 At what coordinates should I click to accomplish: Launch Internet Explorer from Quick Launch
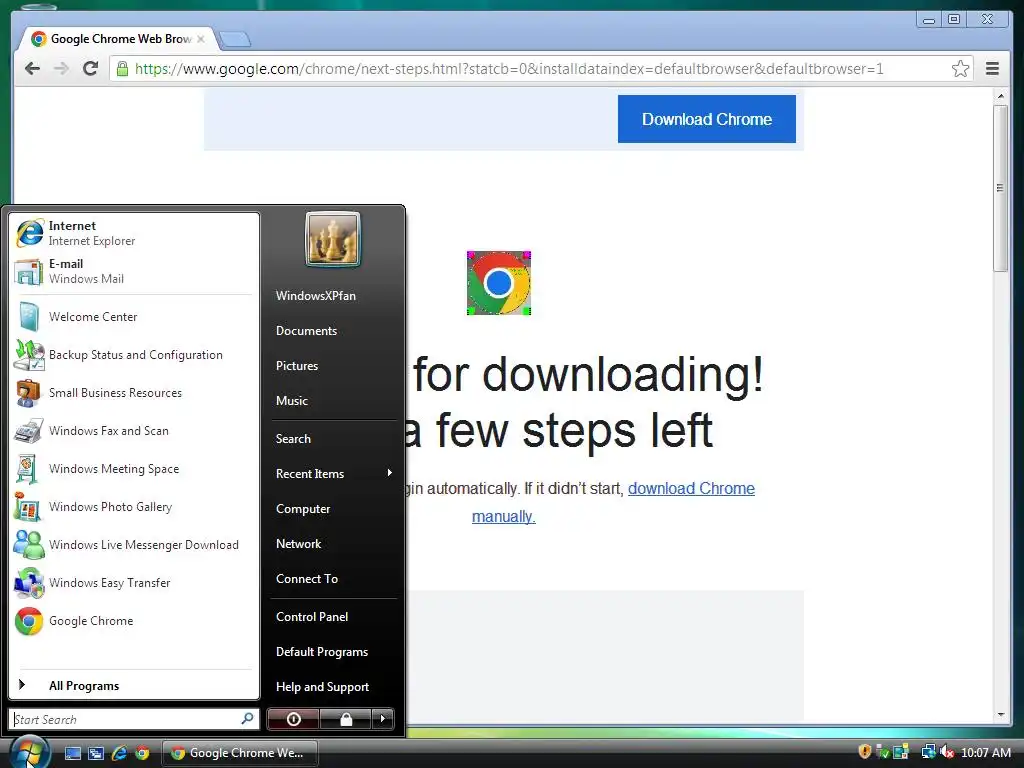119,753
